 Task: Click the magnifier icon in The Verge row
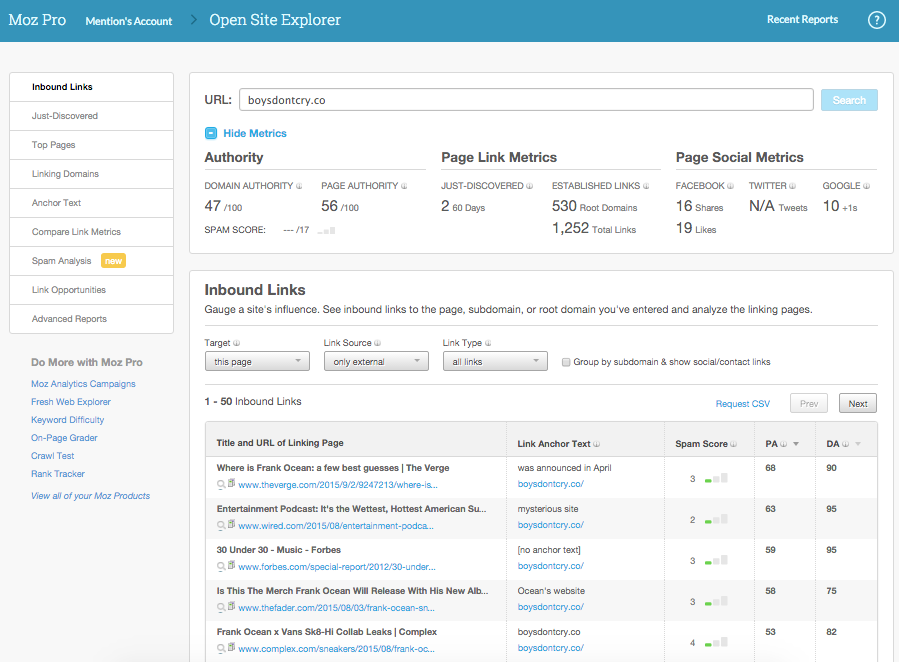(x=221, y=485)
